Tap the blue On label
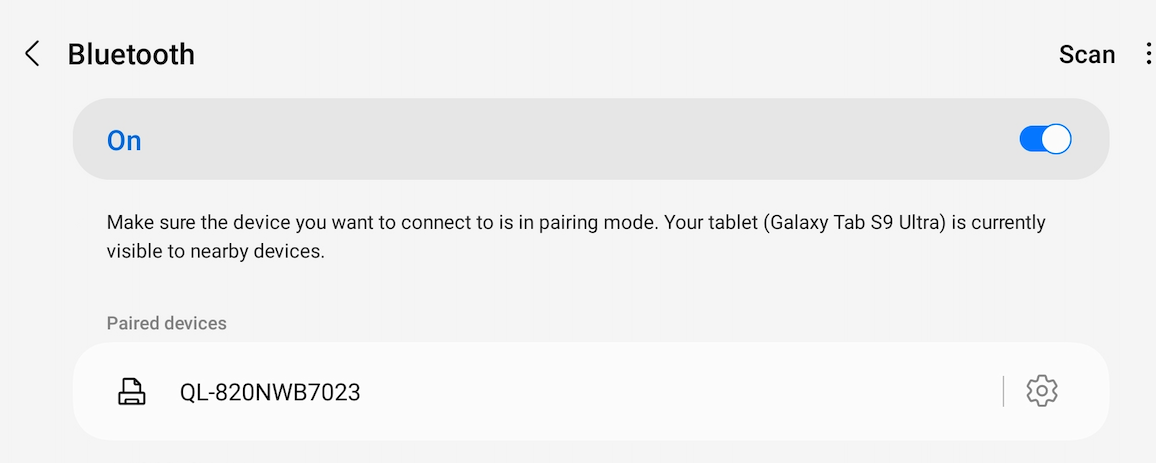Screen dimensions: 1156x463 click(x=124, y=140)
